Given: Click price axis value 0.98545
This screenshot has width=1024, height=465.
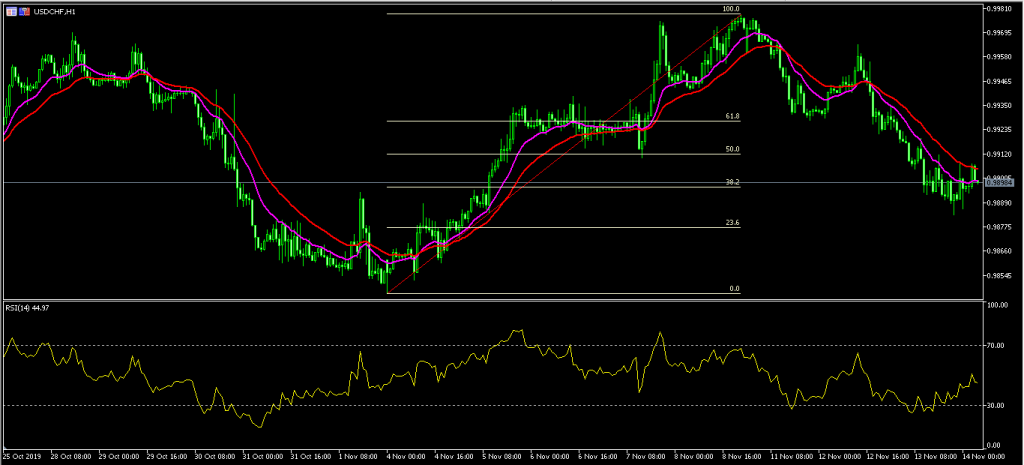Looking at the screenshot, I should coord(999,276).
